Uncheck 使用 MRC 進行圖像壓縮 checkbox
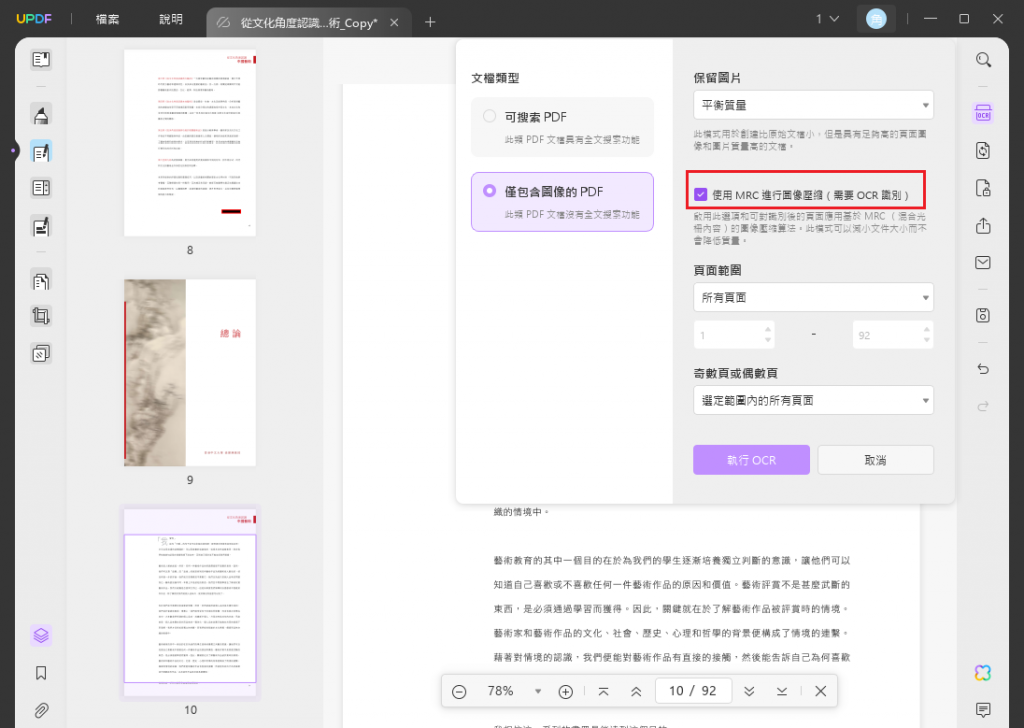Screen dimensions: 1024x728 701,195
